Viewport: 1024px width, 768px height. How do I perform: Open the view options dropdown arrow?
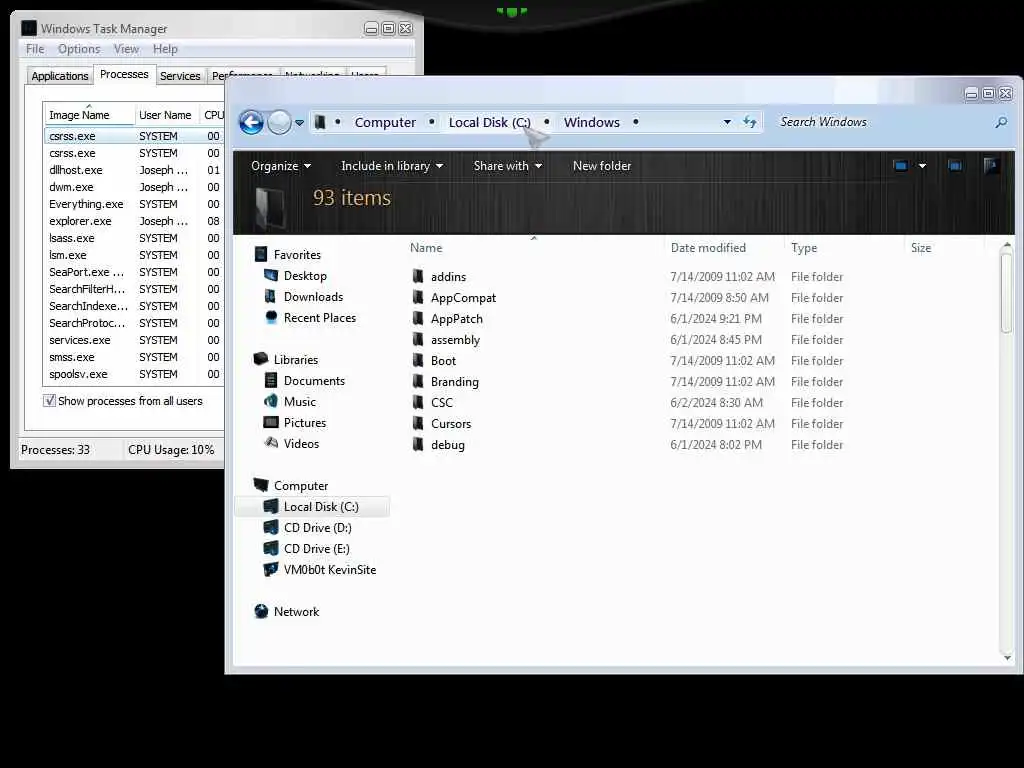point(922,166)
